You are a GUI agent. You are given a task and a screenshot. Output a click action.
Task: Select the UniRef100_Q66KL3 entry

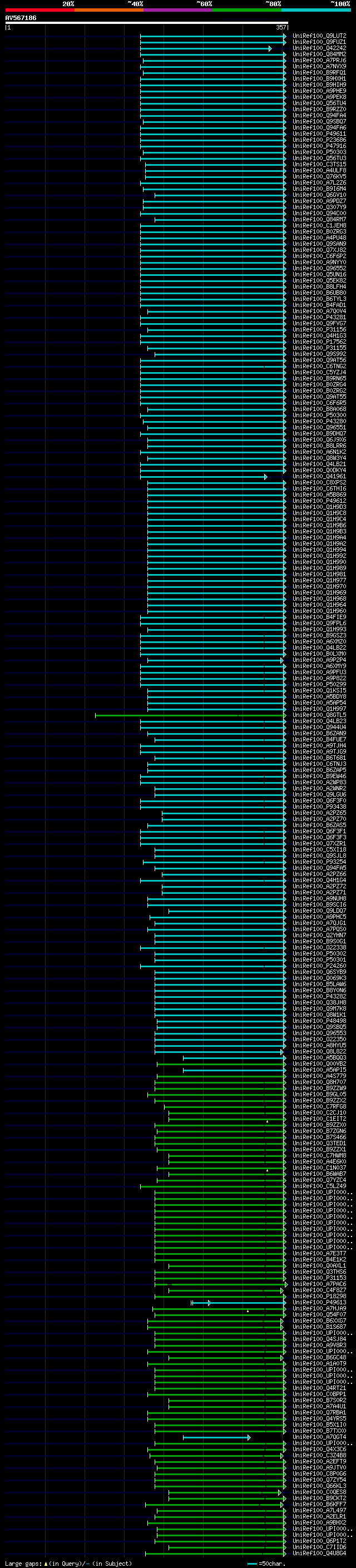point(319,1486)
